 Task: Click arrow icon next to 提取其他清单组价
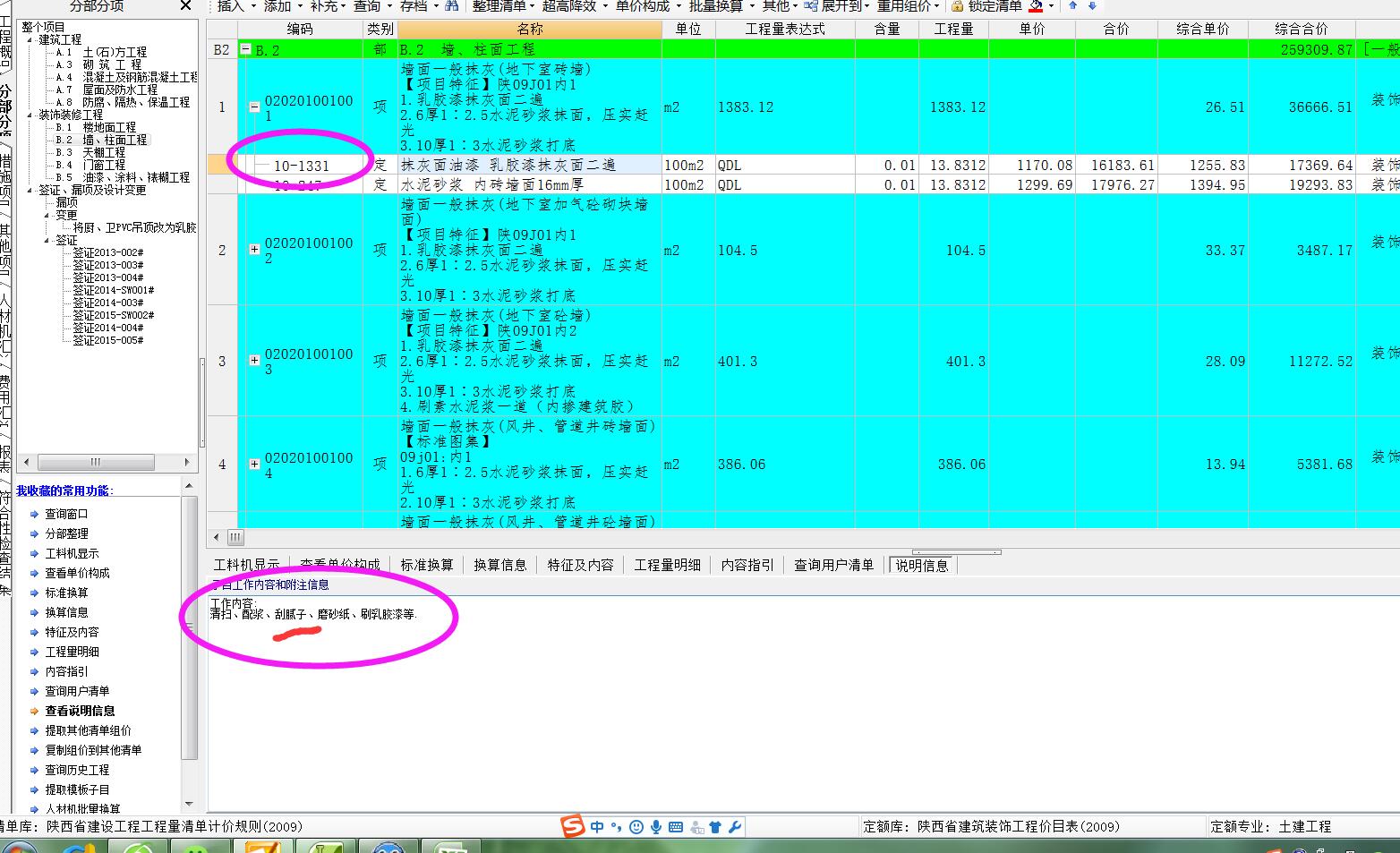point(35,730)
